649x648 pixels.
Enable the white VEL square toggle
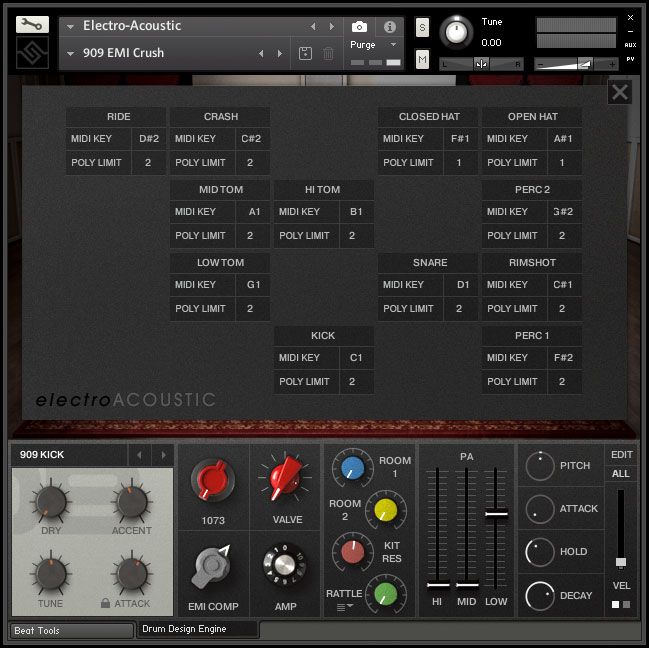tap(615, 605)
